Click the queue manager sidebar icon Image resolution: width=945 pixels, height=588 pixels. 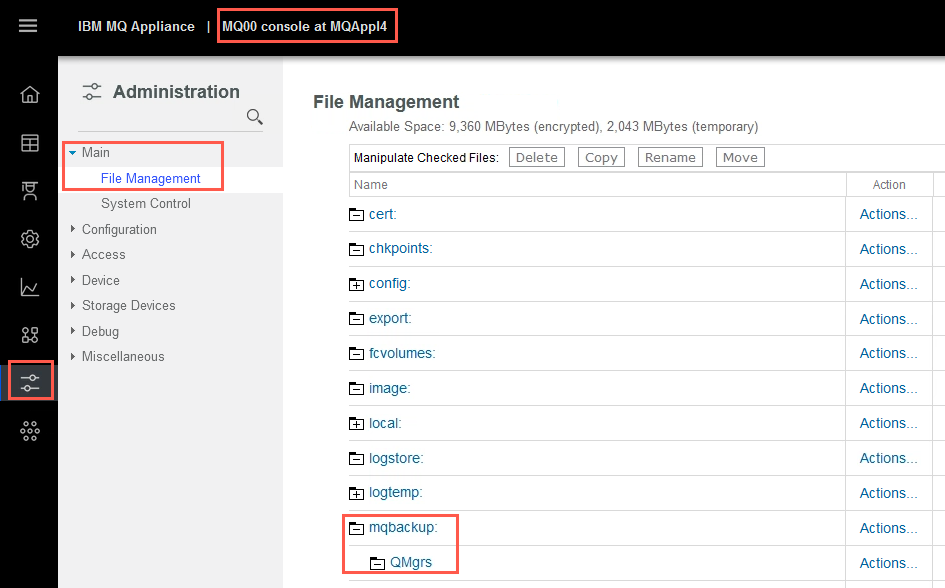tap(30, 190)
